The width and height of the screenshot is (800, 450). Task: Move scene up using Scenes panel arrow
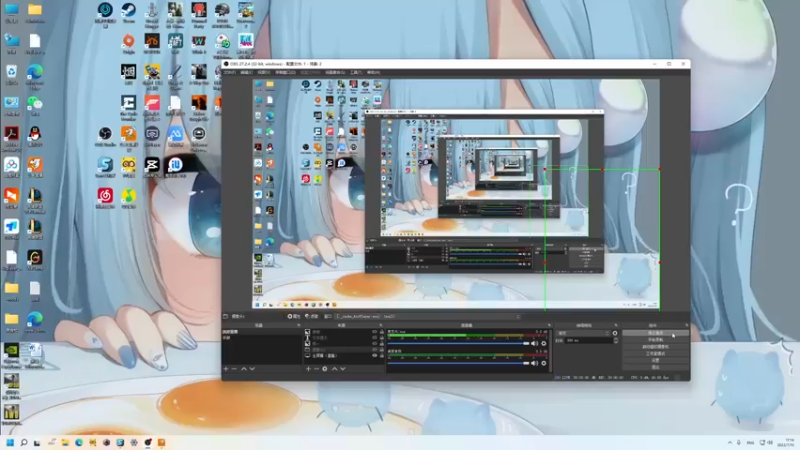click(x=243, y=368)
